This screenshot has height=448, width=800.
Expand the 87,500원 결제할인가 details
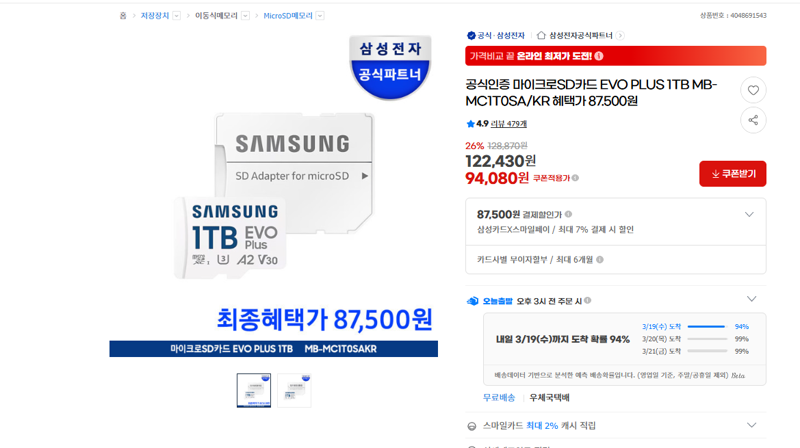pos(749,214)
